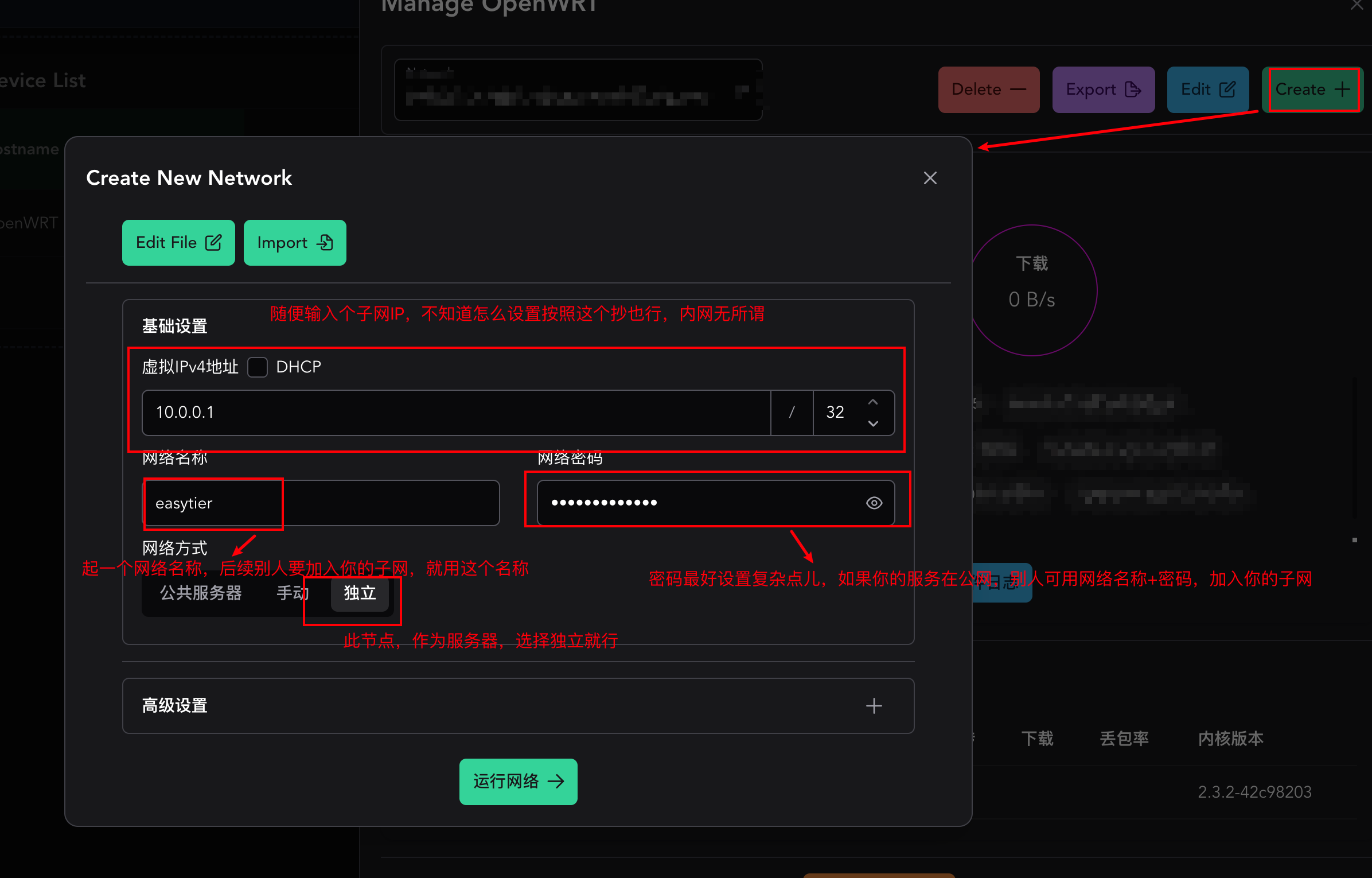Click the plus icon next to 高级设置
Image resolution: width=1372 pixels, height=878 pixels.
[x=874, y=706]
